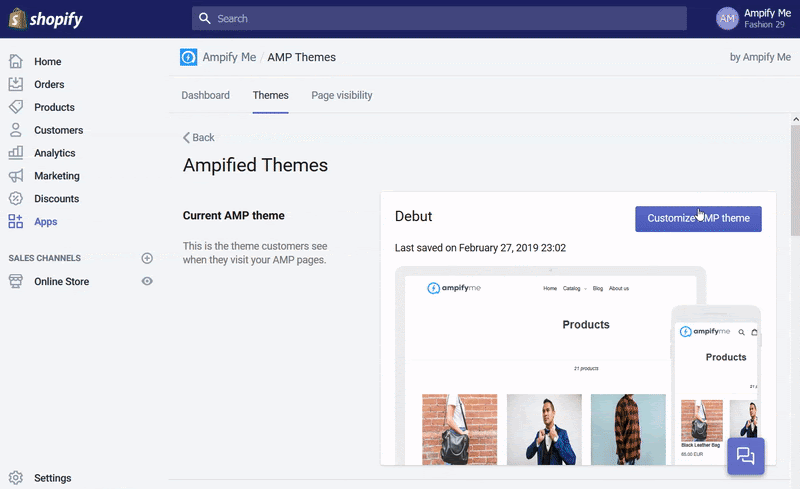
Task: Click the Products tag icon
Action: pos(16,107)
